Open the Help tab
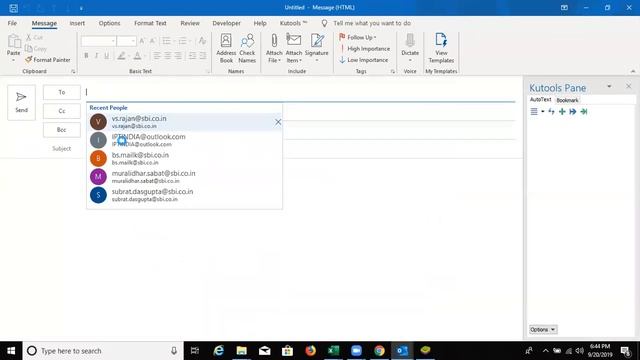Image resolution: width=640 pixels, height=360 pixels. (x=260, y=23)
